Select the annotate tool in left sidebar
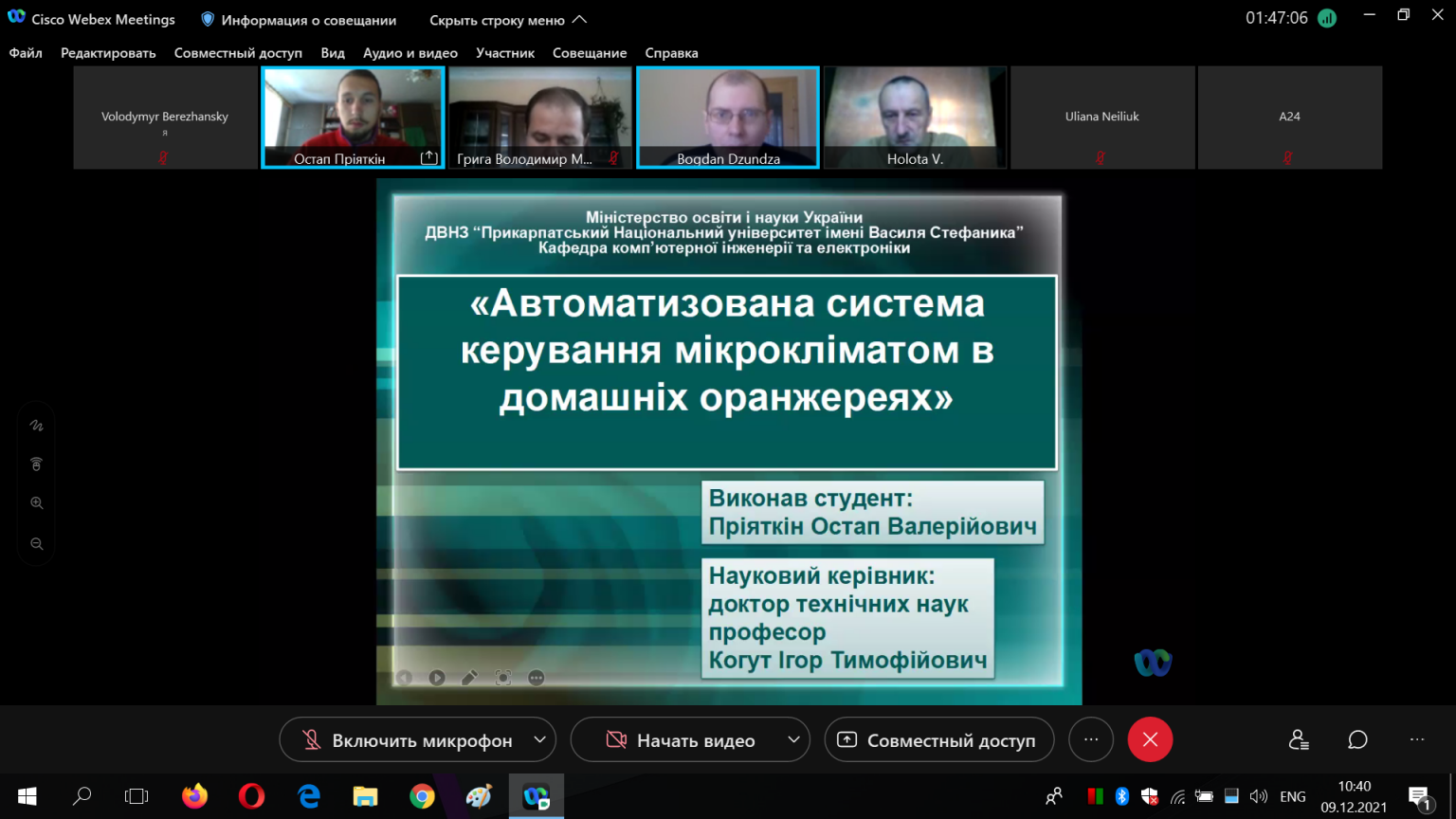 [x=37, y=426]
